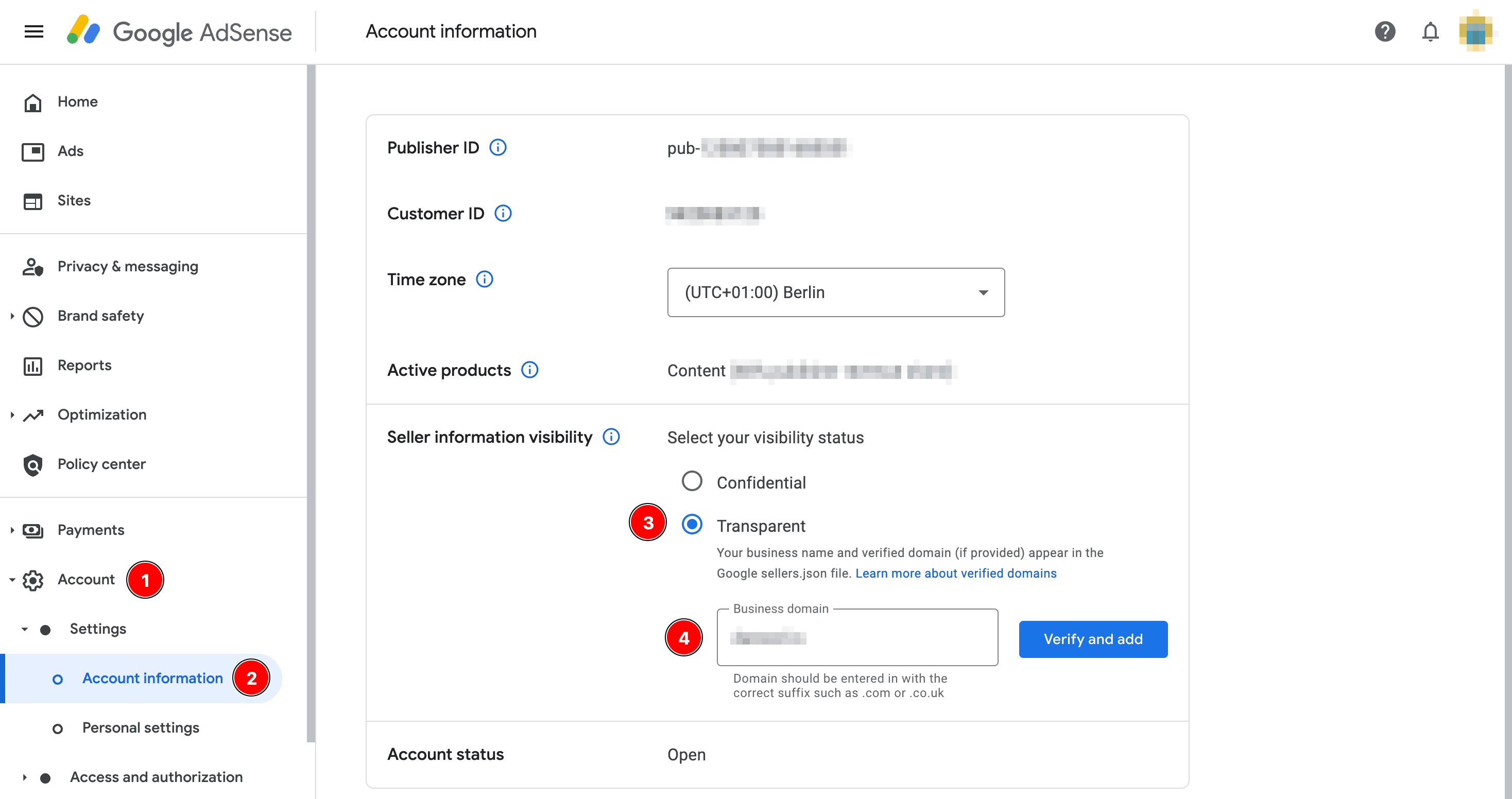Open the Time zone Berlin dropdown
The image size is (1512, 799).
835,293
